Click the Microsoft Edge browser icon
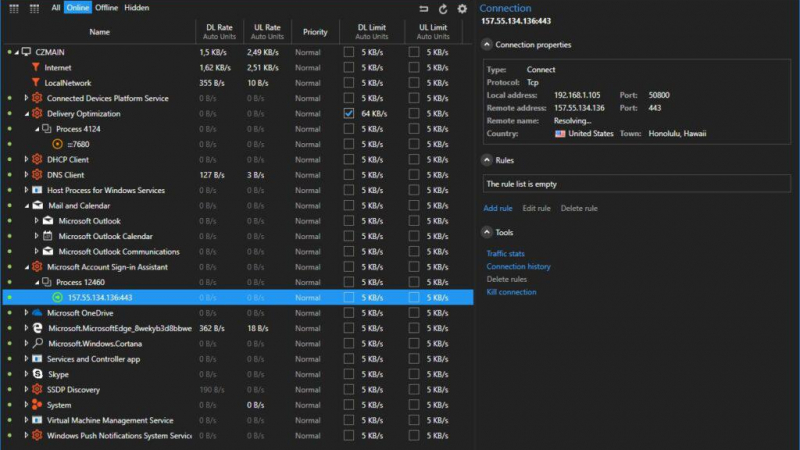Viewport: 800px width, 450px height. [37, 328]
